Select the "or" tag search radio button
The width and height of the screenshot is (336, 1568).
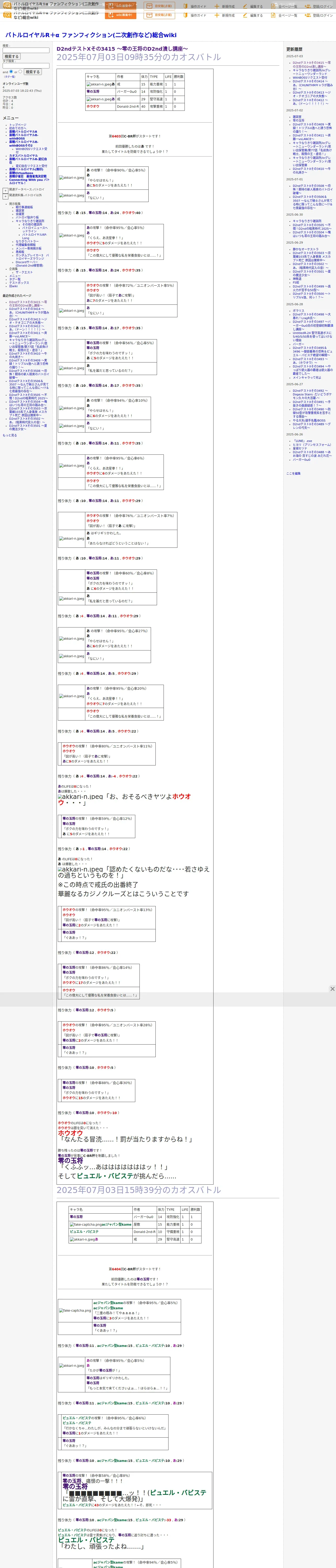(20, 71)
